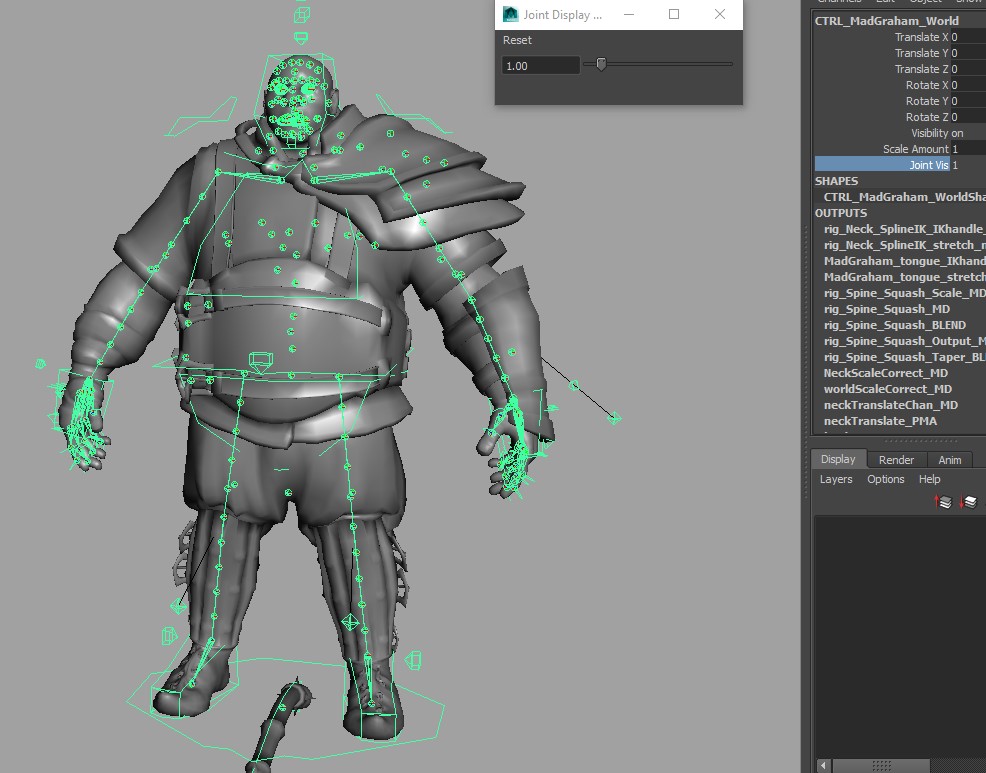This screenshot has width=986, height=773.
Task: Select the Rotate Z channel label
Action: 927,117
